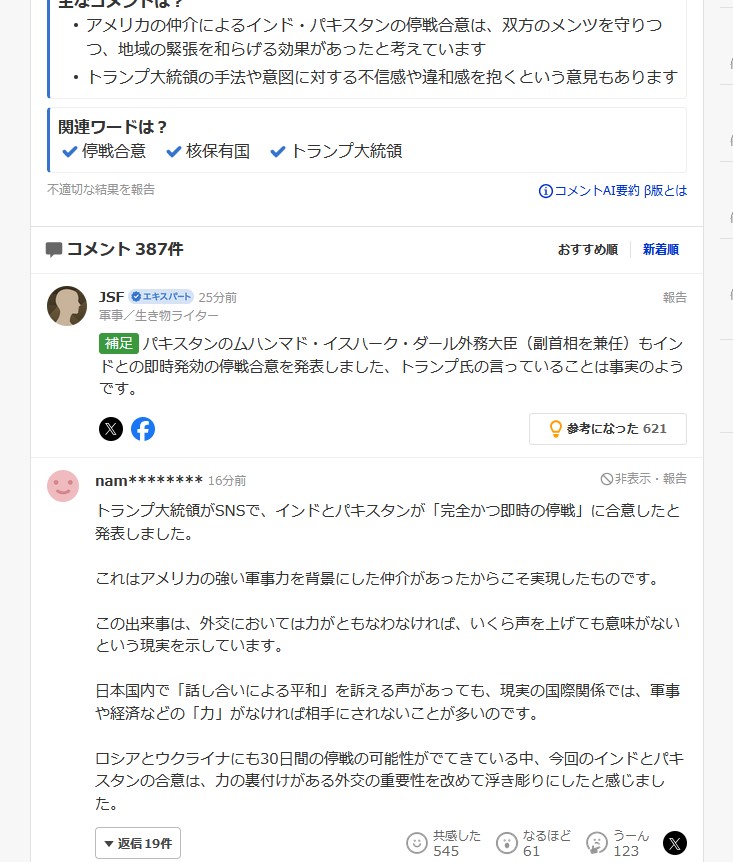Sort comments by 新着順

(x=661, y=250)
